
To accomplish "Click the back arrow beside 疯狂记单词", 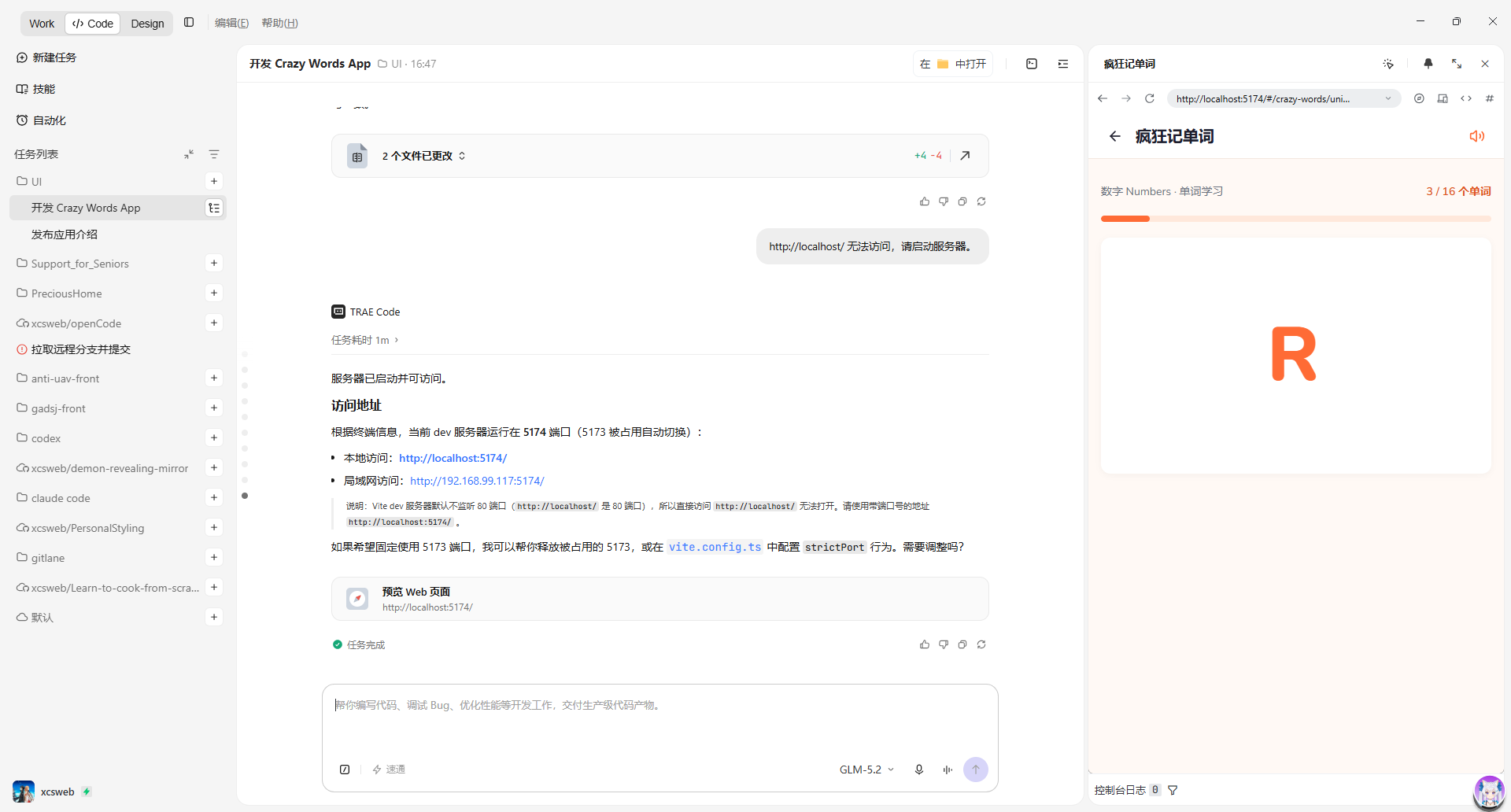I will (1115, 136).
